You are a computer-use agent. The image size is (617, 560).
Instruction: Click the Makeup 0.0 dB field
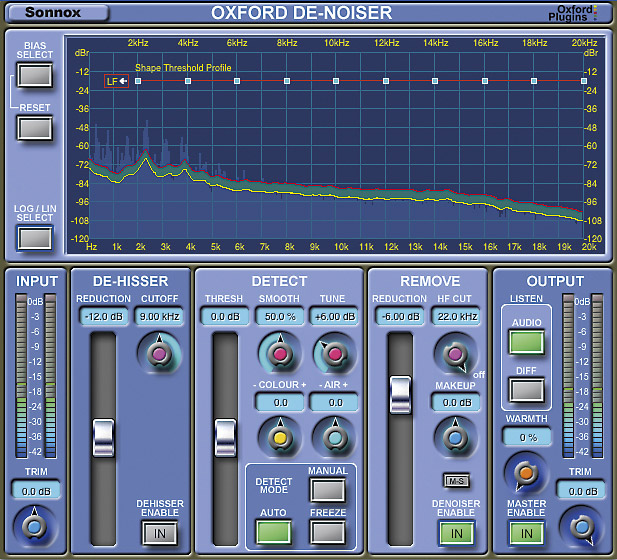pos(456,403)
